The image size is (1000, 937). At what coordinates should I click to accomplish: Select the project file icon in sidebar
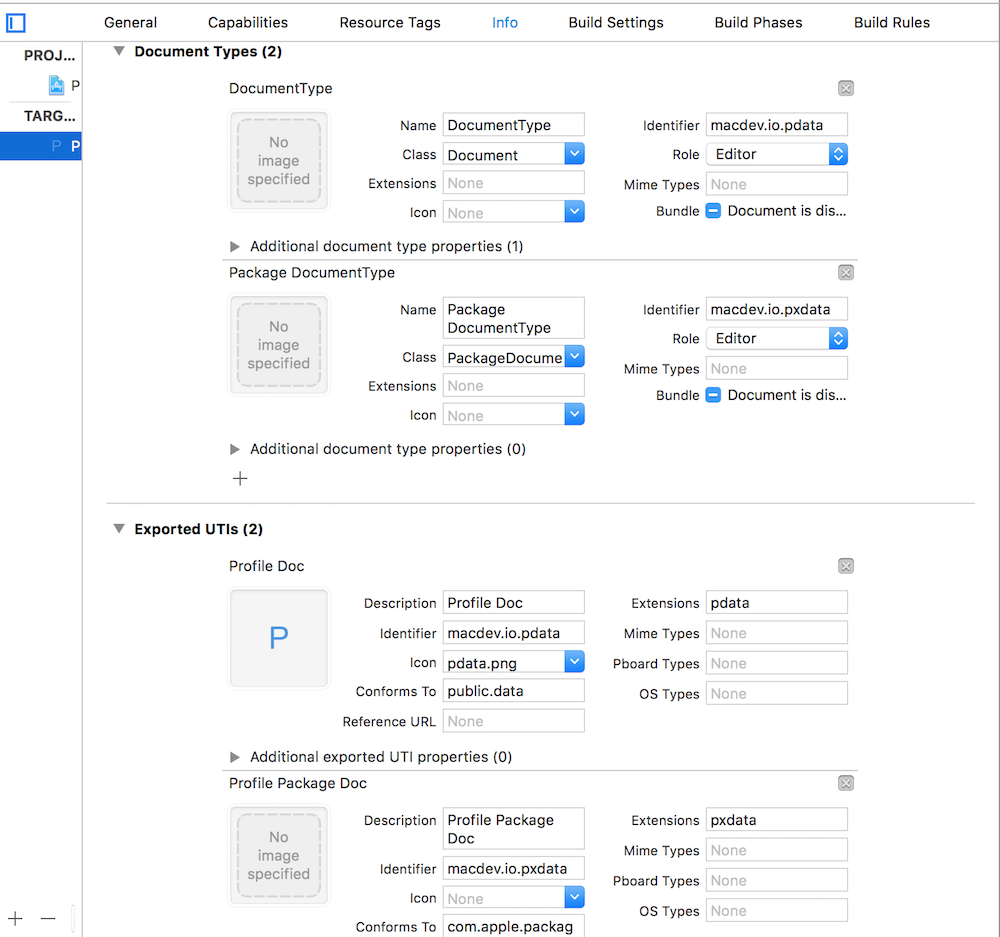[57, 85]
